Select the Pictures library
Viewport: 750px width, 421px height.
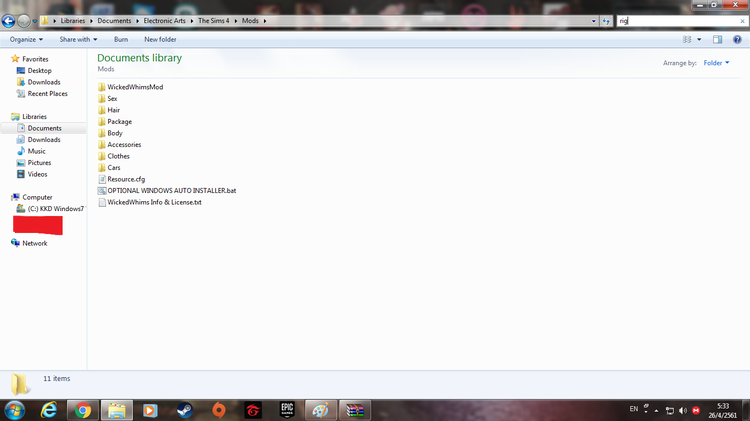coord(39,162)
